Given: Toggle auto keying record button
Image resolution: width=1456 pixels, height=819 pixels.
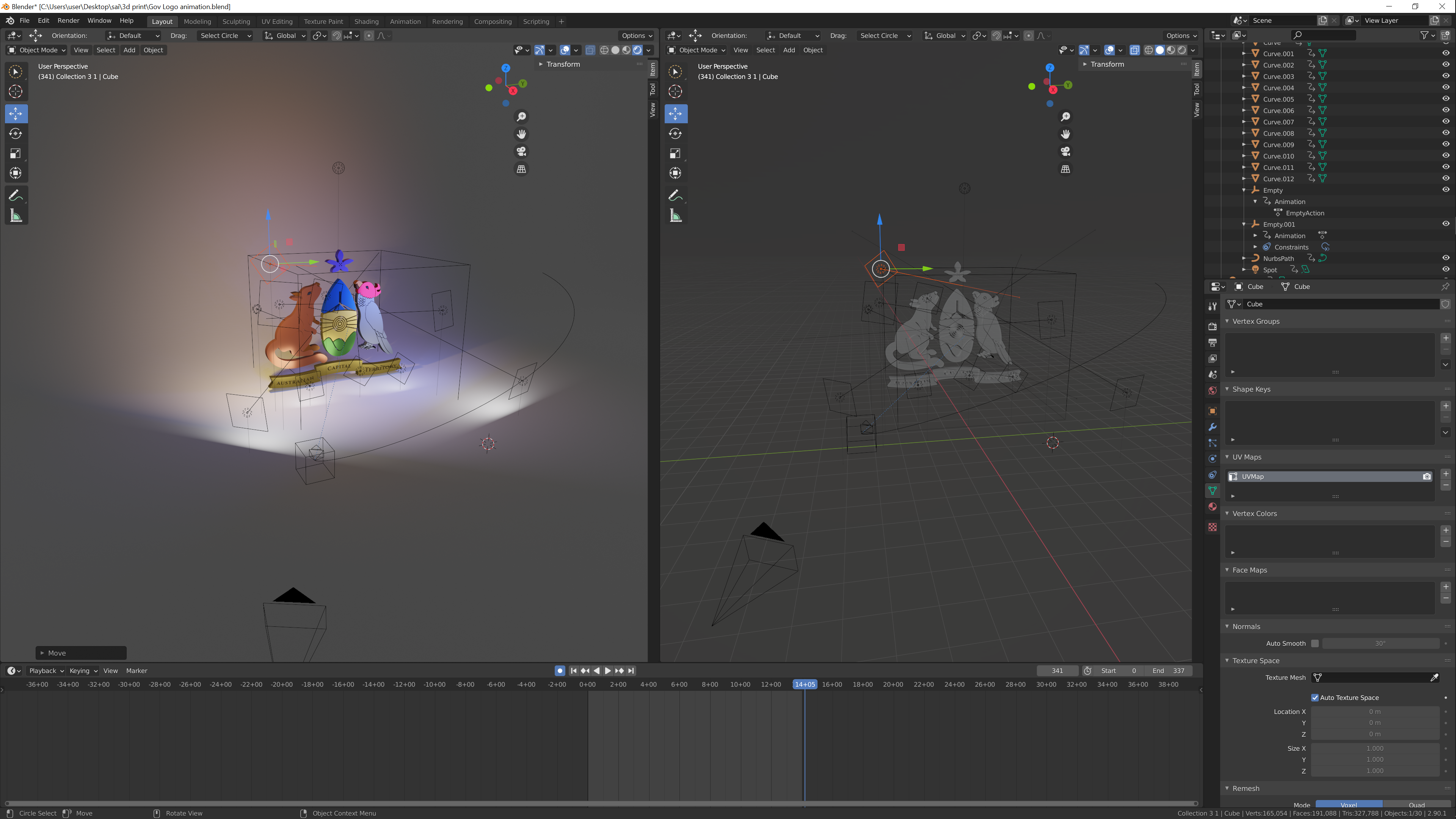Looking at the screenshot, I should tap(560, 670).
